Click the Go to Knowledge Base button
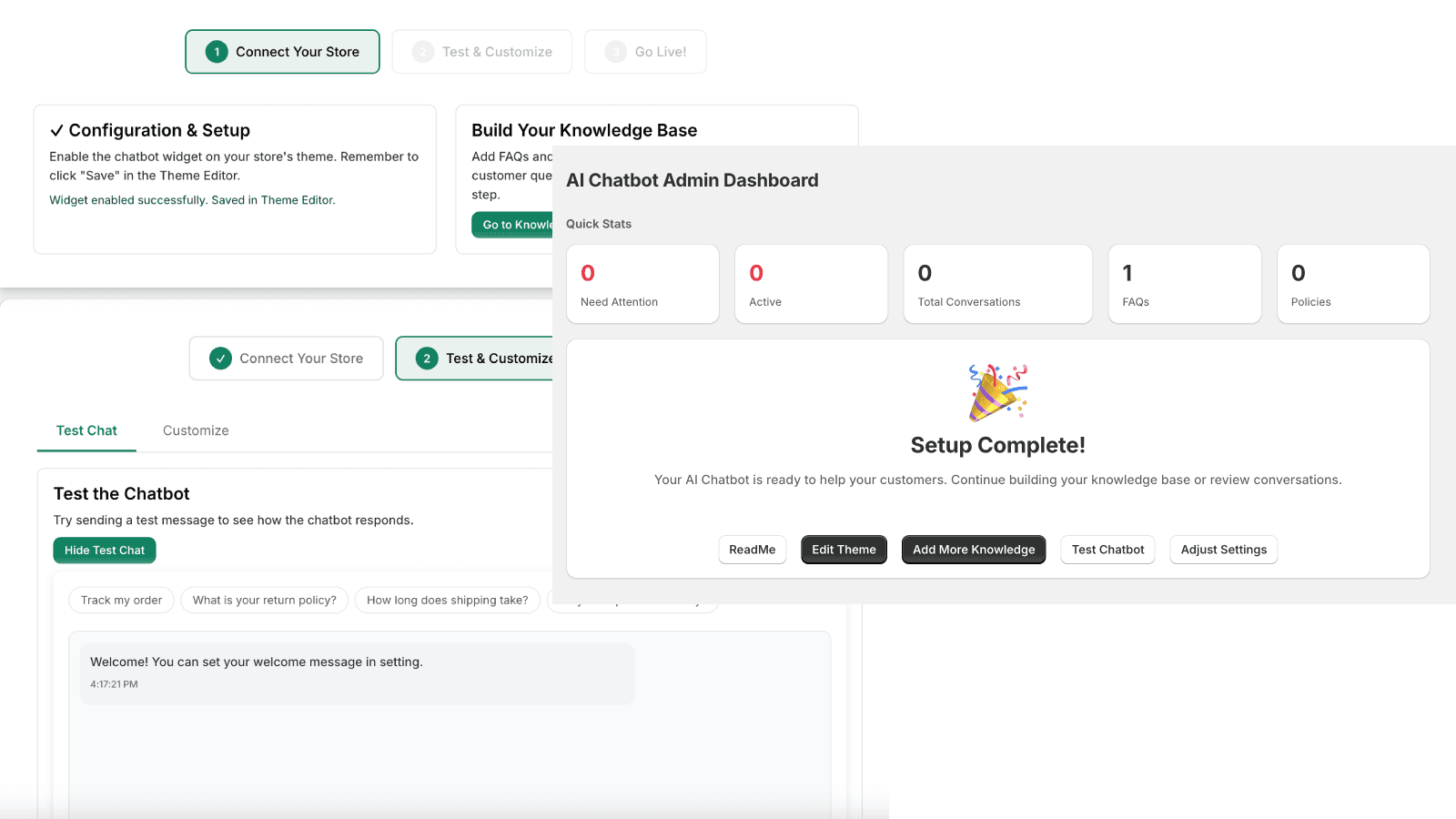Viewport: 1456px width, 819px height. (x=512, y=225)
